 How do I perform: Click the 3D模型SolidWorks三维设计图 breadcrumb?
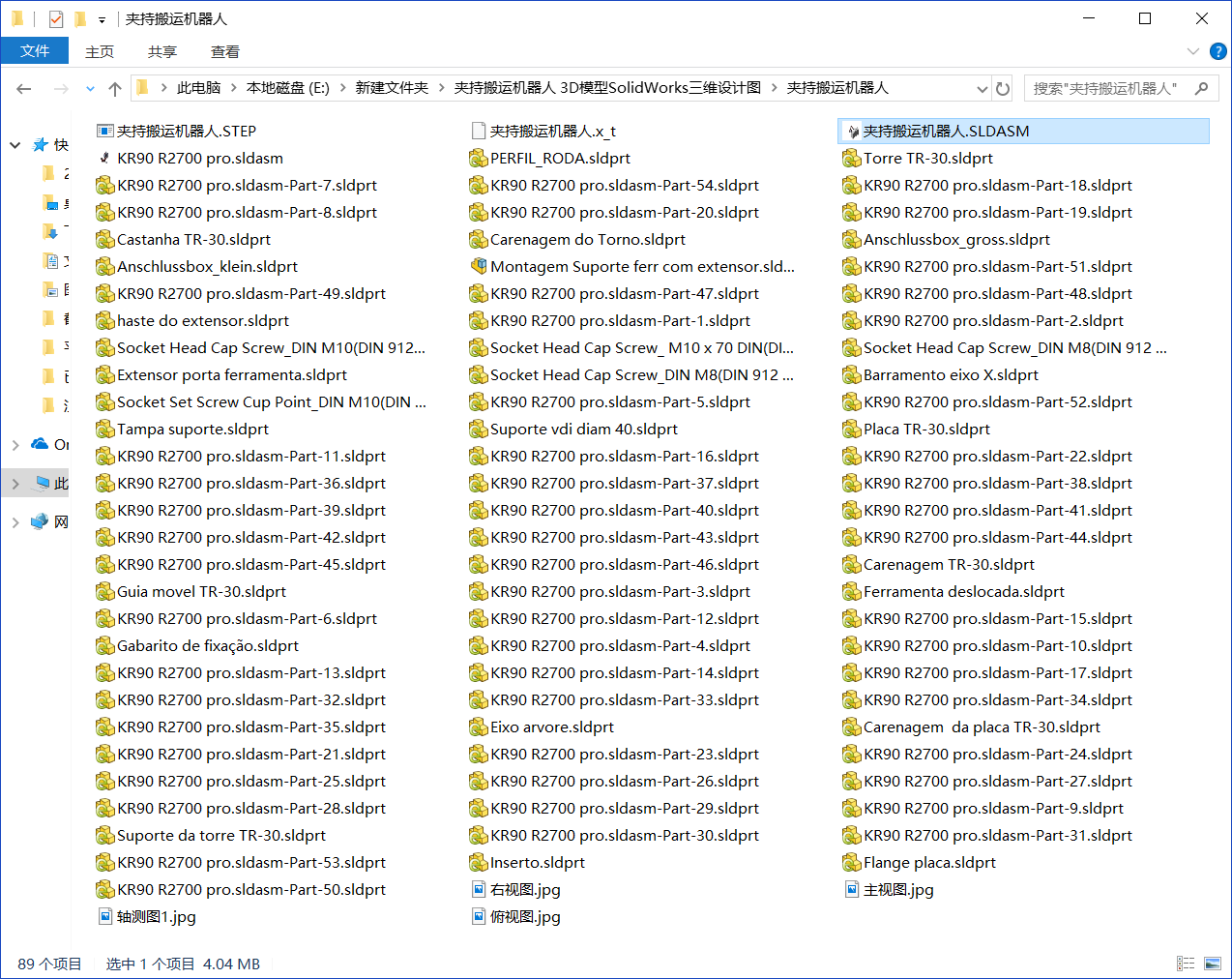click(607, 88)
